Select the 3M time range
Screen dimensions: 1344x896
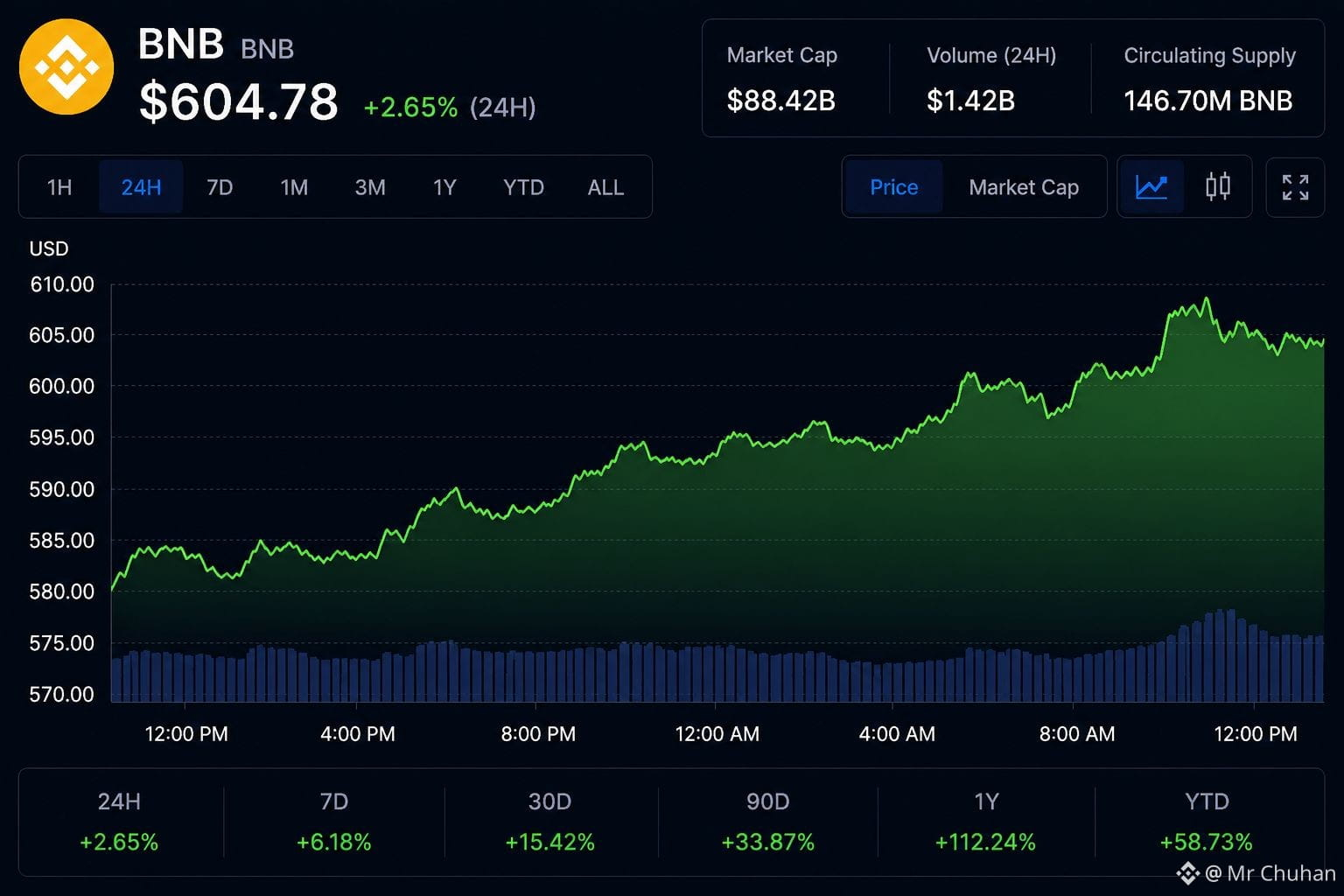(370, 187)
